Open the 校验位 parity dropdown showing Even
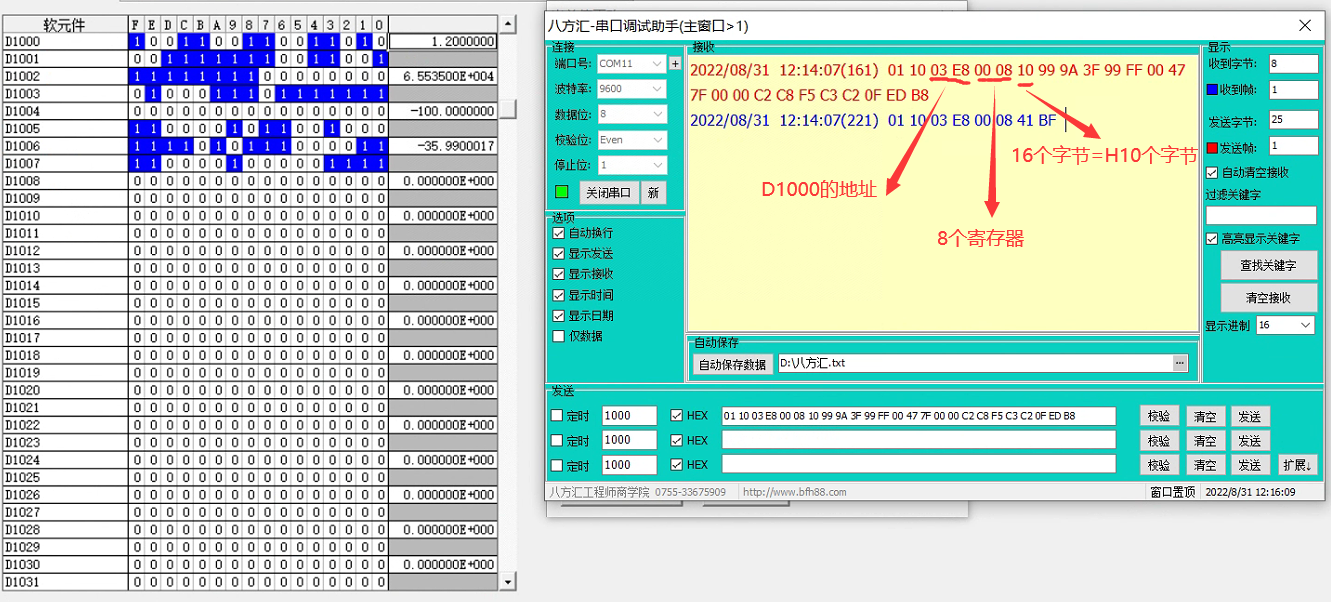This screenshot has height=602, width=1331. tap(631, 141)
